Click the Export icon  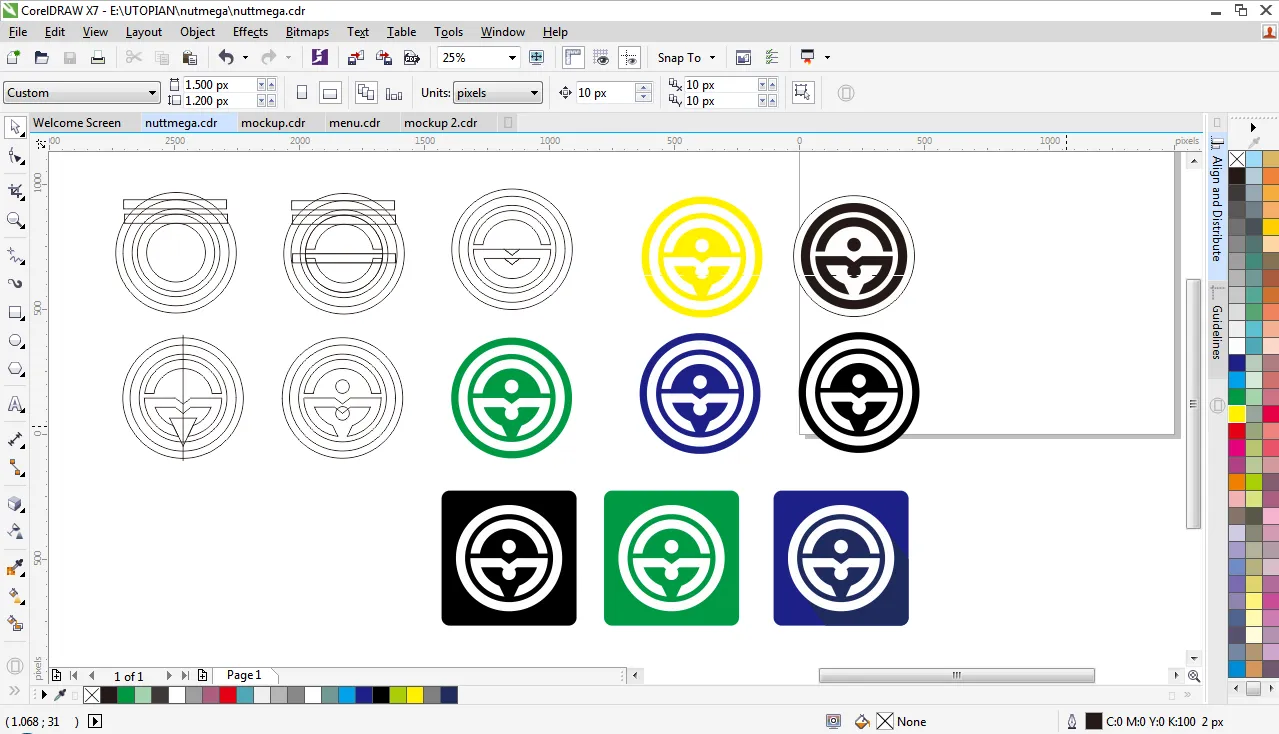coord(383,58)
